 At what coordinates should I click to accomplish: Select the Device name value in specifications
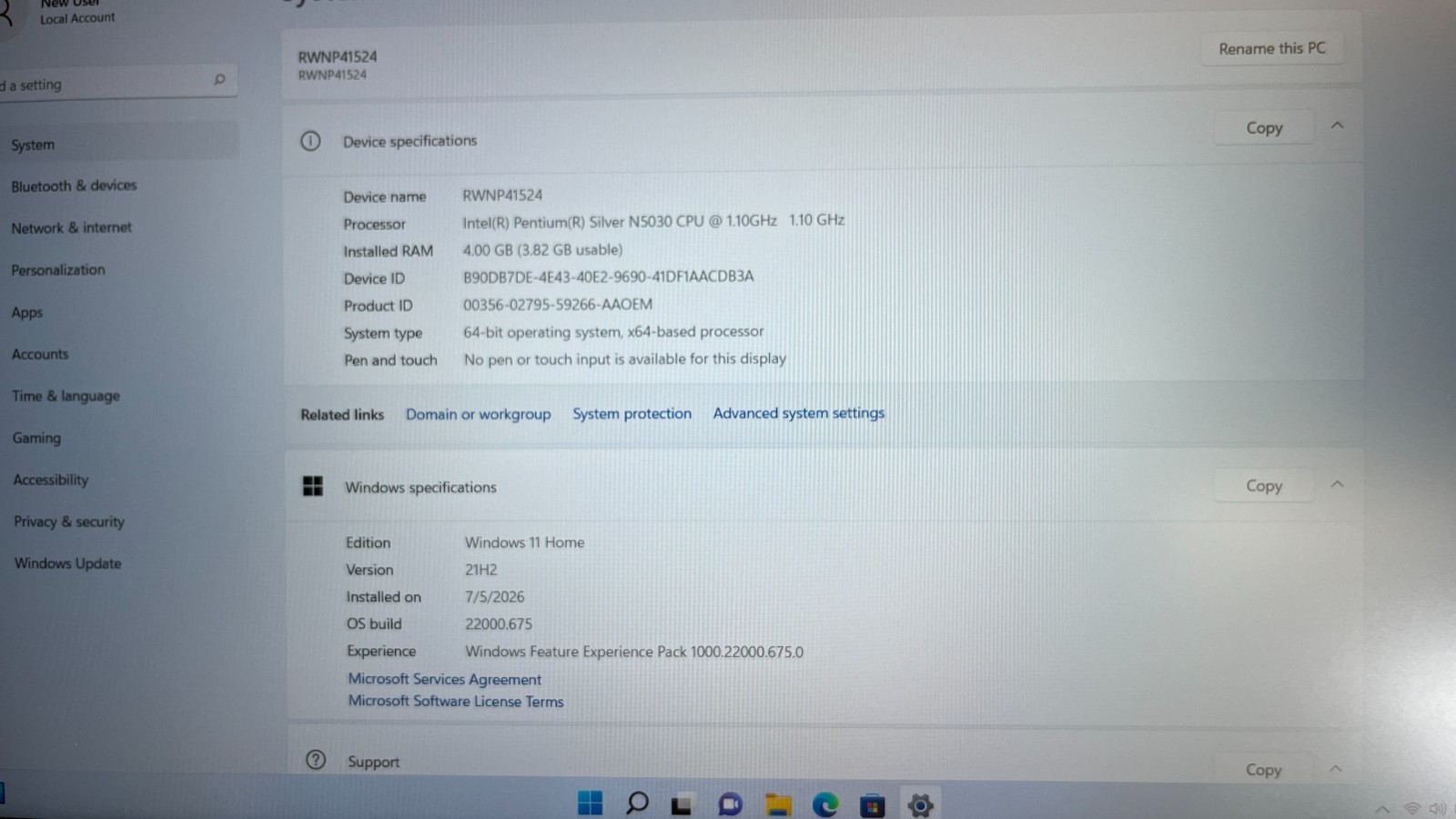[x=502, y=195]
